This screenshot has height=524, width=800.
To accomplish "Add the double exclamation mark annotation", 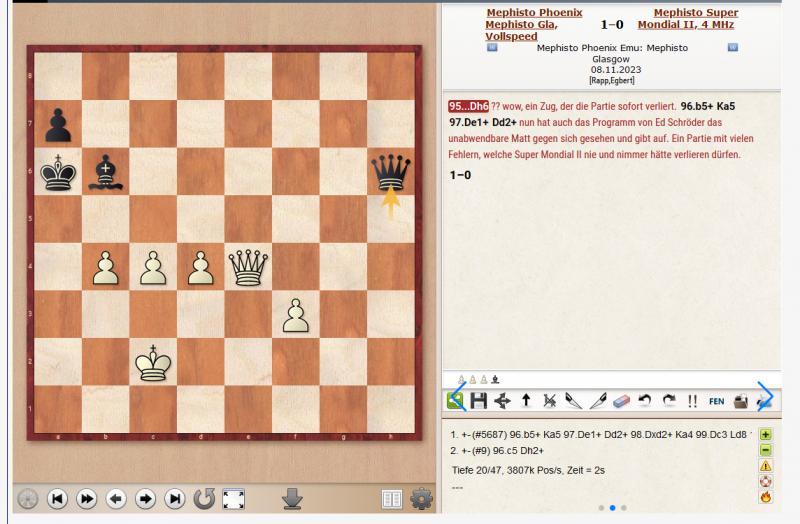I will click(692, 401).
